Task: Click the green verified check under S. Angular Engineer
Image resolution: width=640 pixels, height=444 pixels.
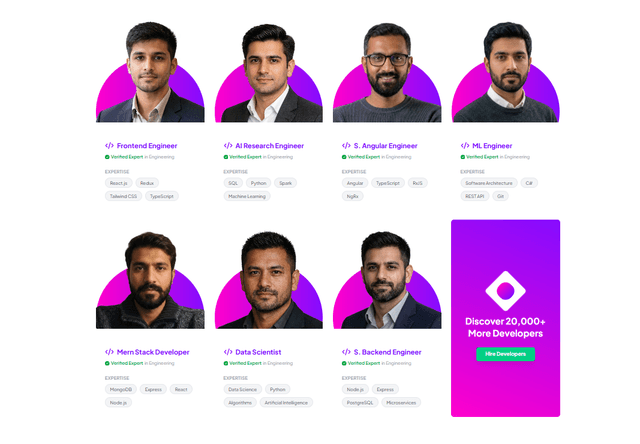Action: [344, 157]
